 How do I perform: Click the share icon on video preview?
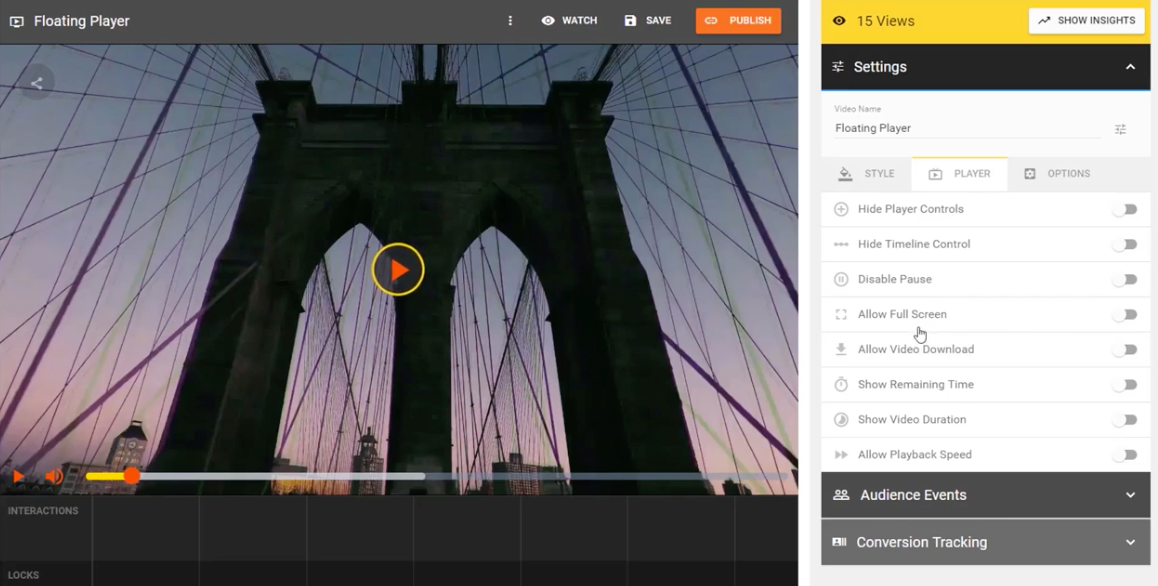coord(37,83)
